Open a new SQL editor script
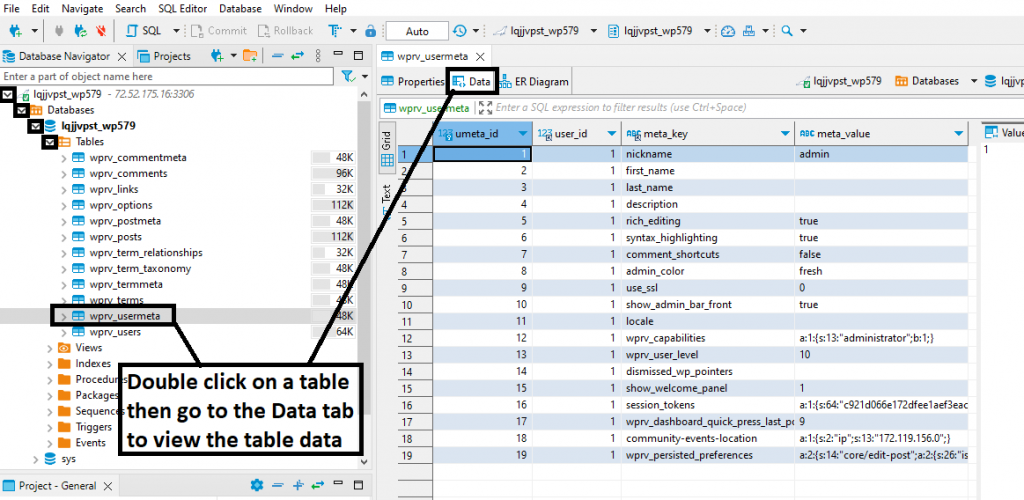This screenshot has width=1024, height=500. pos(146,31)
